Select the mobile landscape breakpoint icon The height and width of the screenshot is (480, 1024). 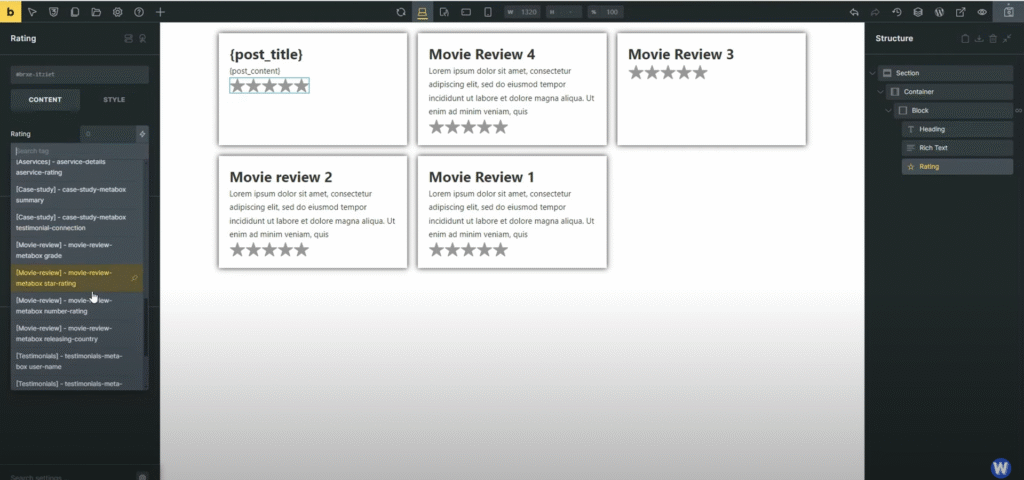pyautogui.click(x=466, y=12)
